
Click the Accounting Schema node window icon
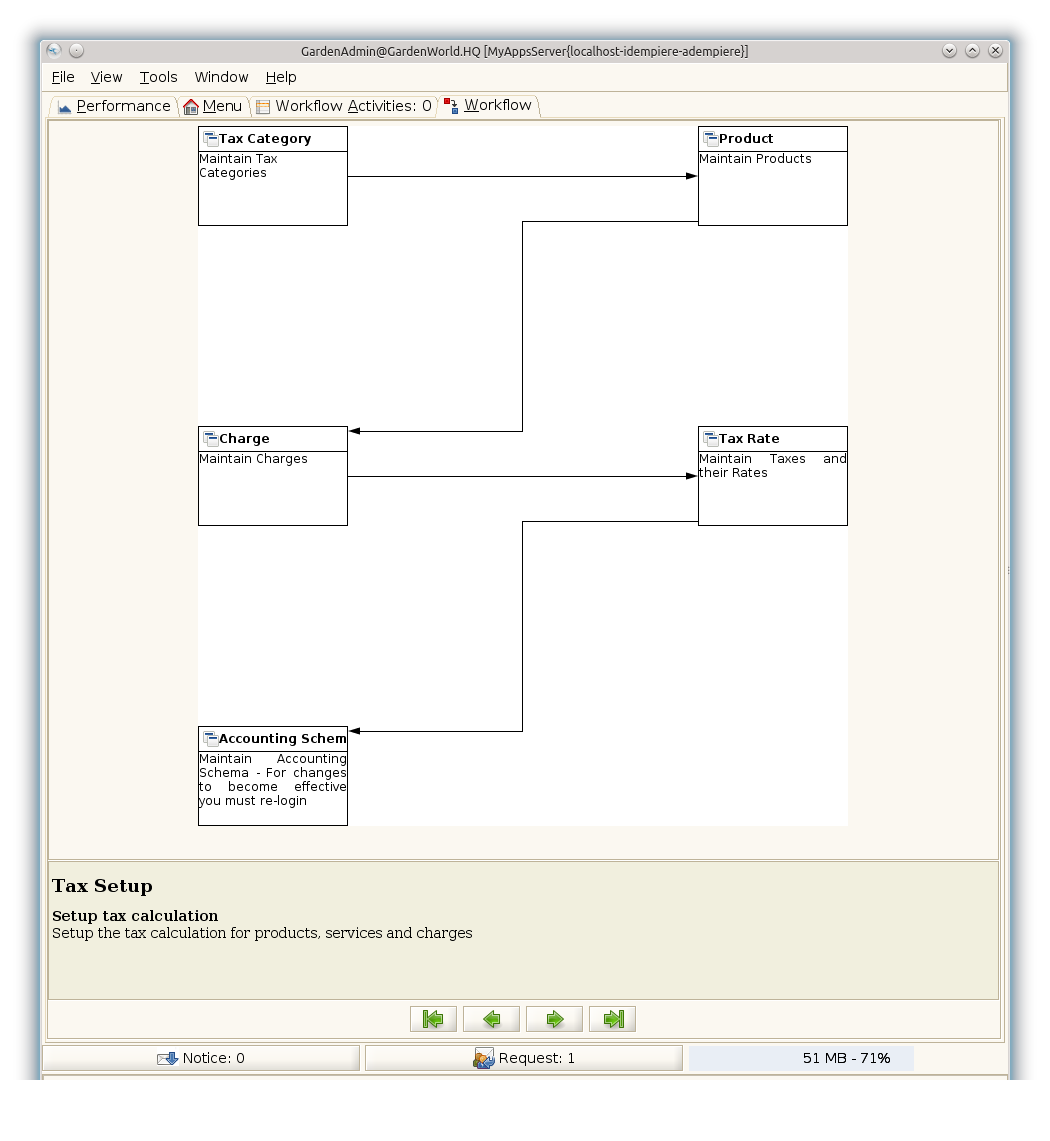click(x=210, y=739)
